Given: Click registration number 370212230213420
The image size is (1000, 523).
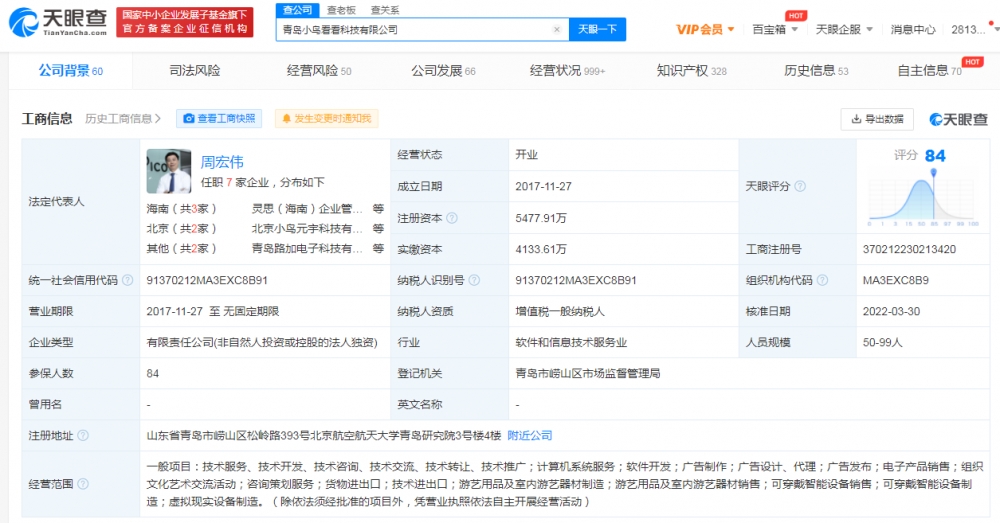Looking at the screenshot, I should (x=909, y=249).
